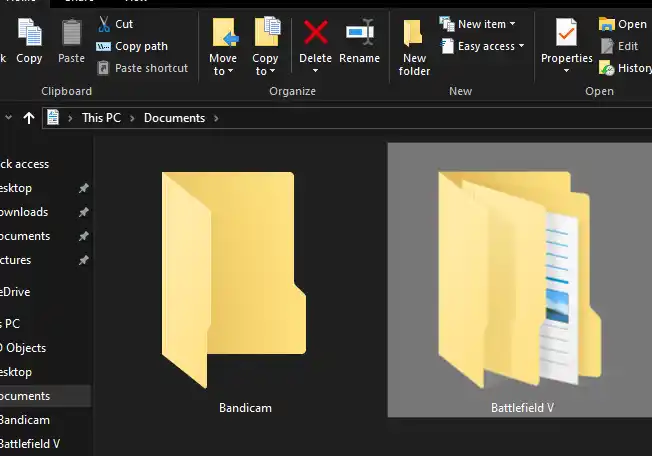Click the pin icon next to Pictures

coord(84,260)
